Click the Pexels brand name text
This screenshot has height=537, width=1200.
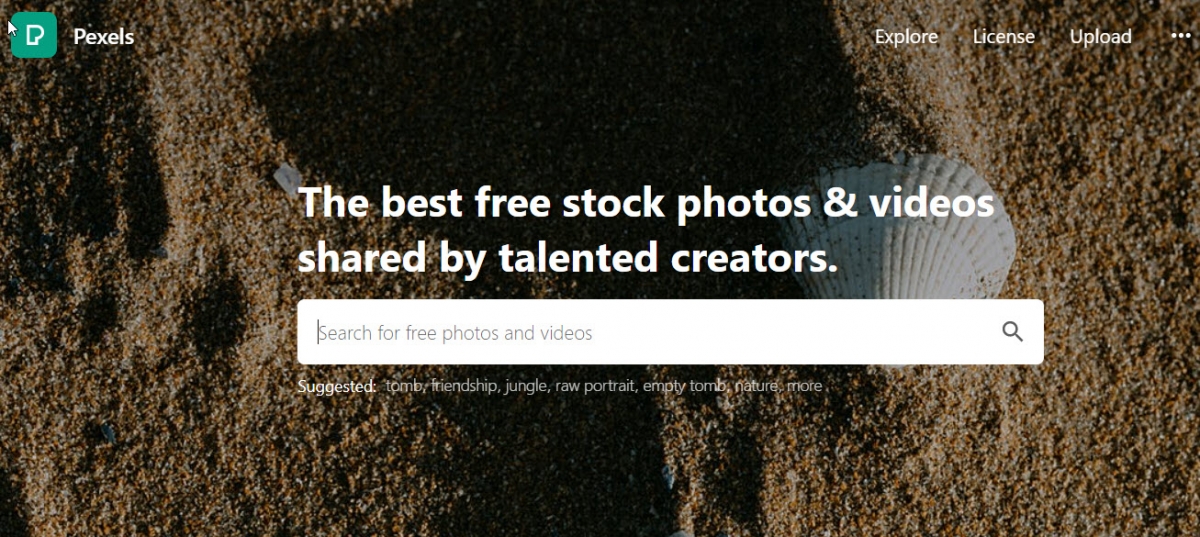coord(103,37)
